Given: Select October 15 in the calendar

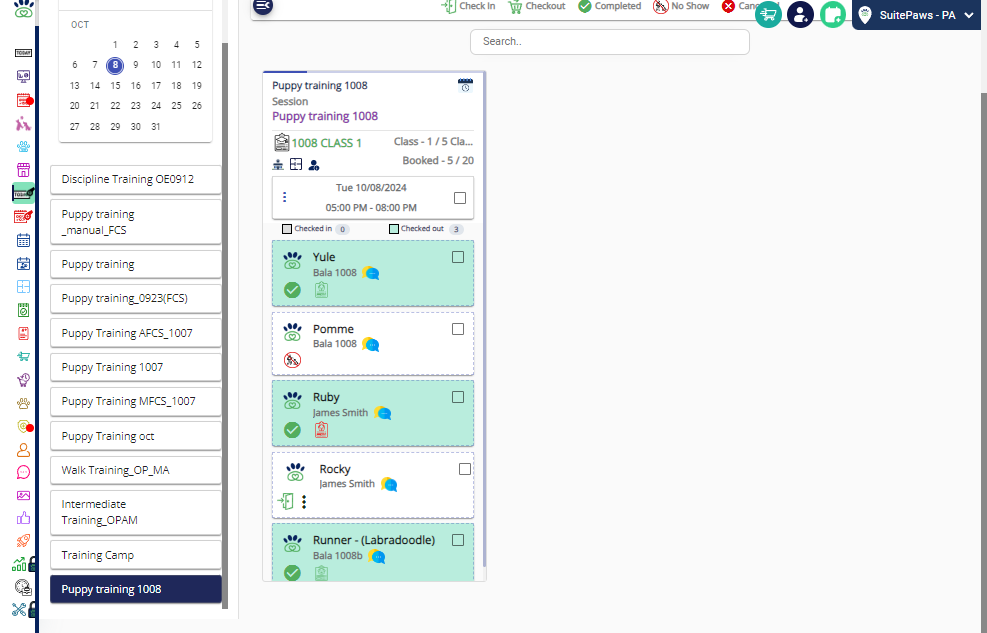Looking at the screenshot, I should [115, 86].
